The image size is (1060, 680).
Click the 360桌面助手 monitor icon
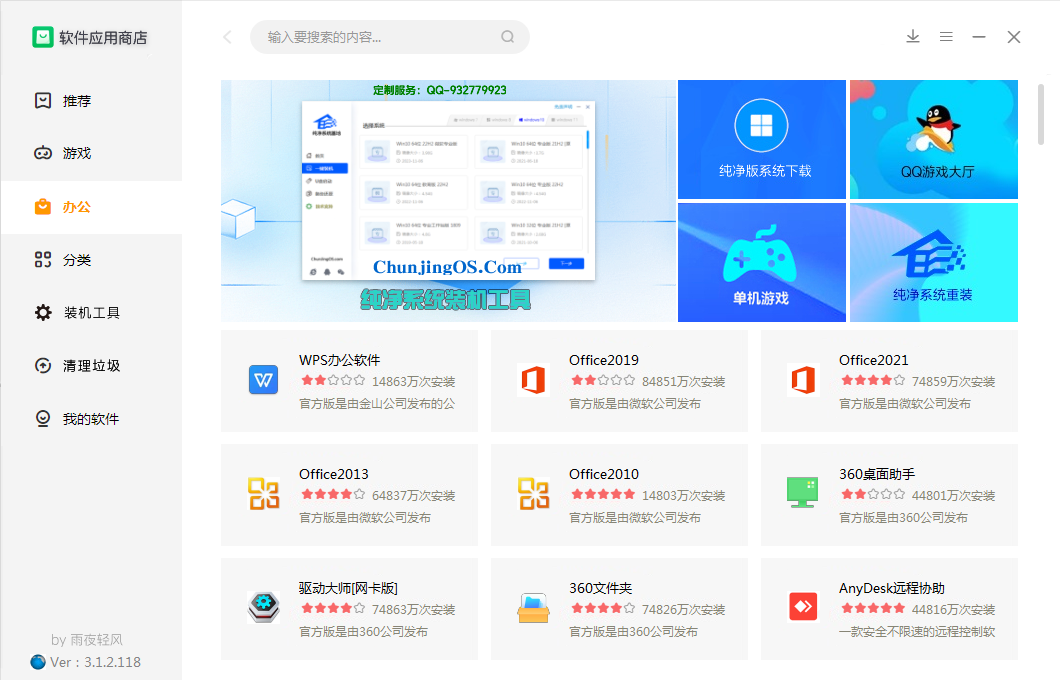click(x=802, y=493)
